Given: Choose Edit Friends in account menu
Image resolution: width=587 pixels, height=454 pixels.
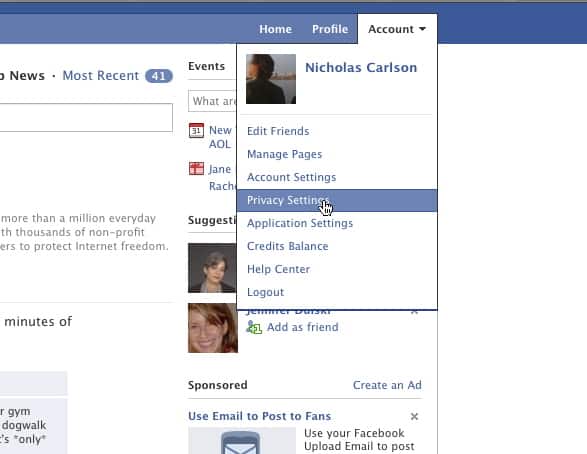Looking at the screenshot, I should [x=278, y=131].
